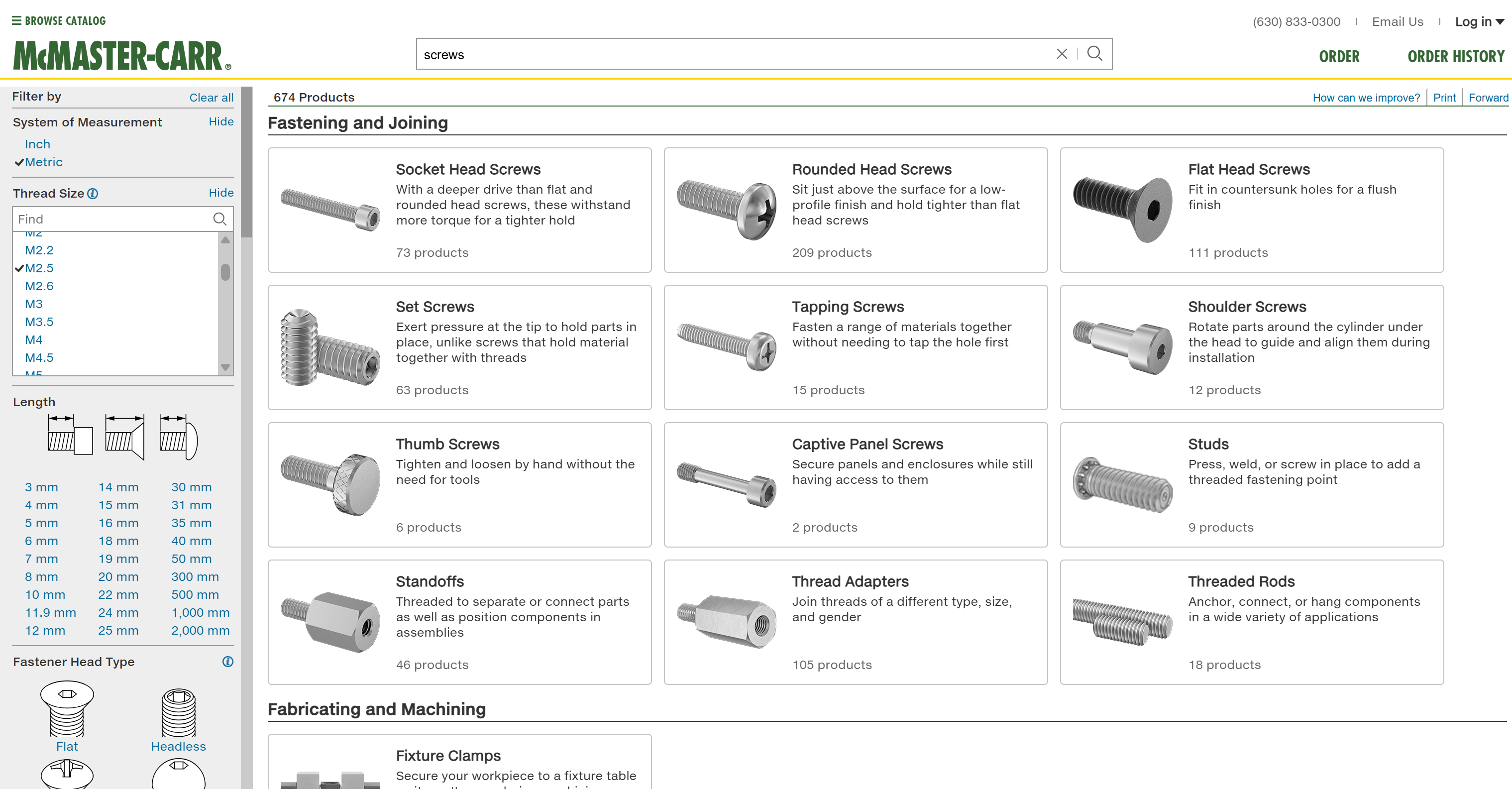
Task: Click the Thread Size find magnifier icon
Action: point(219,219)
